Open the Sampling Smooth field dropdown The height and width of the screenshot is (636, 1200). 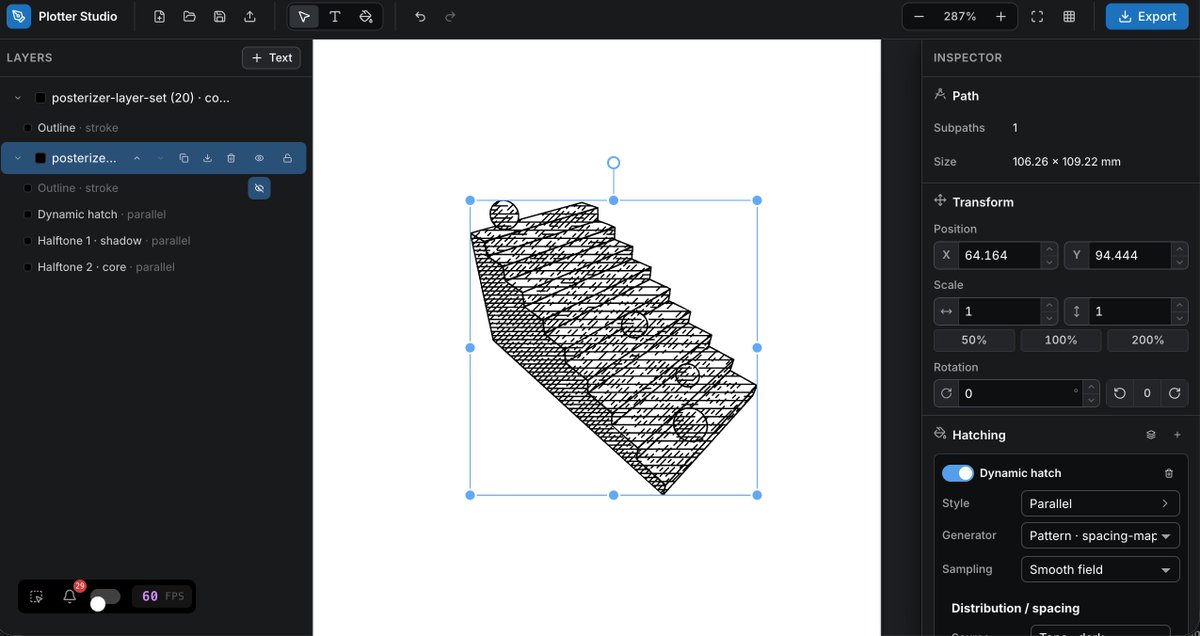click(x=1100, y=570)
